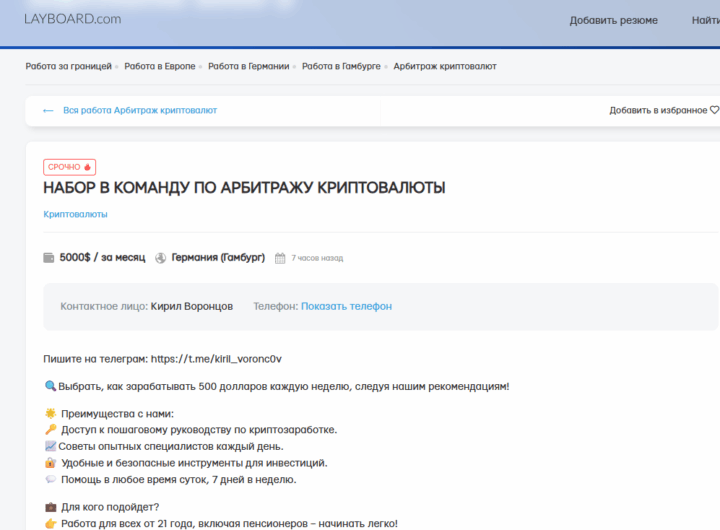Screen dimensions: 720x530
Task: Click the fire icon in the СРОЧНО badge
Action: click(x=88, y=167)
